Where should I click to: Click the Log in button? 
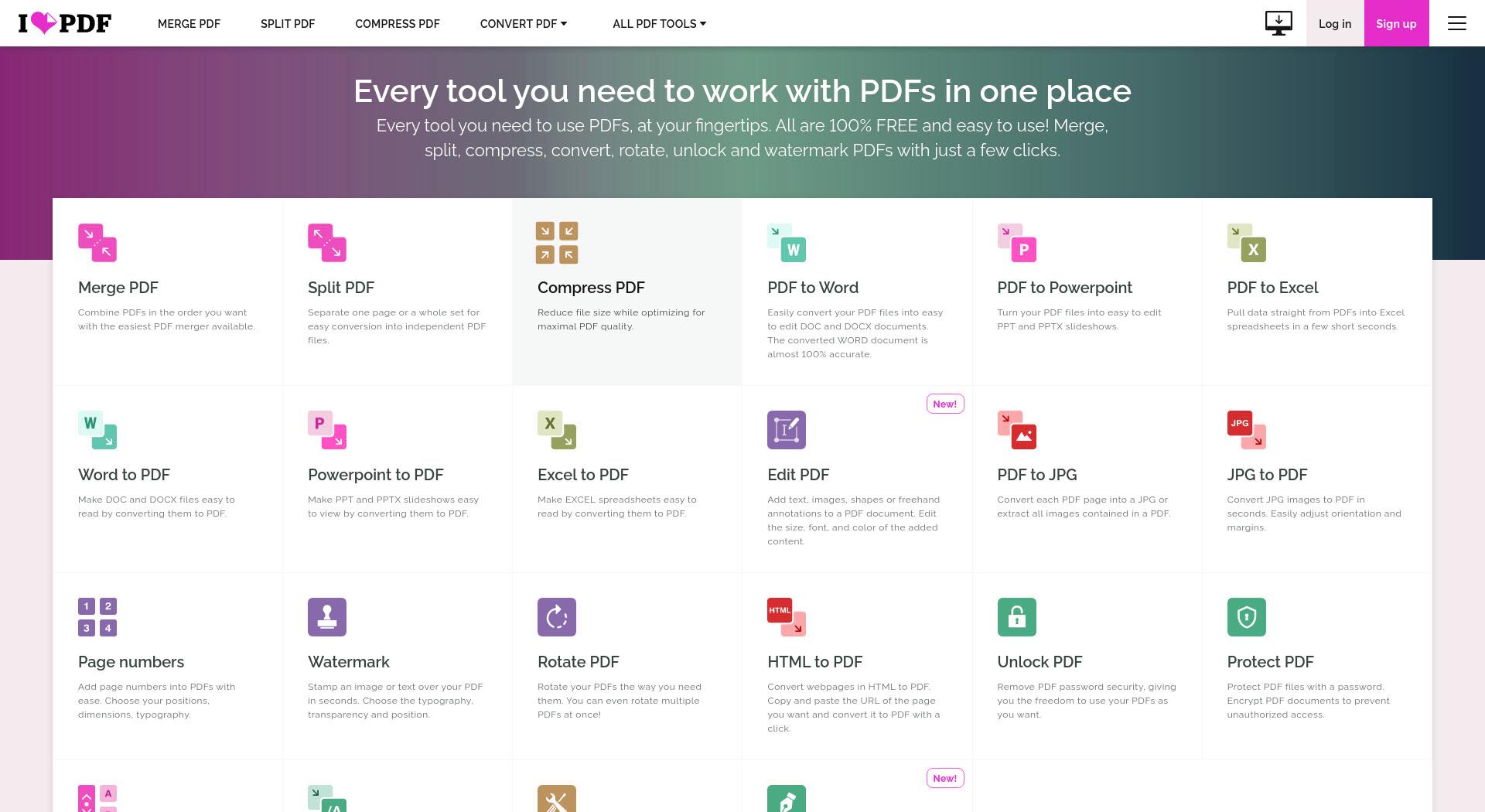[x=1335, y=23]
